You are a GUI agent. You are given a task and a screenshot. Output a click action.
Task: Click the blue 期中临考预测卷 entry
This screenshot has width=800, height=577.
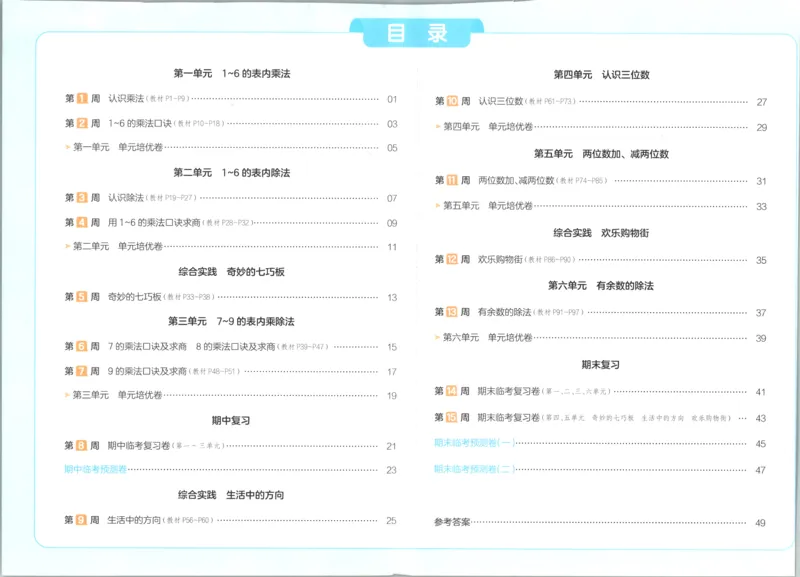95,469
